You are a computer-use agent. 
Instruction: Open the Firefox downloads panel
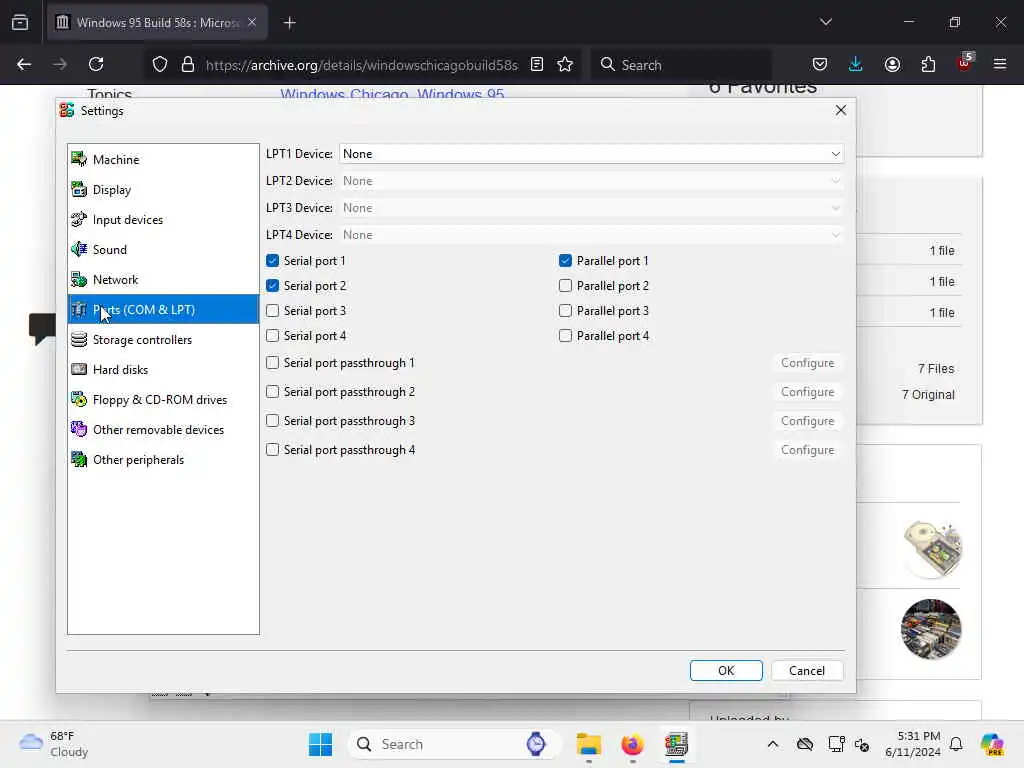856,65
